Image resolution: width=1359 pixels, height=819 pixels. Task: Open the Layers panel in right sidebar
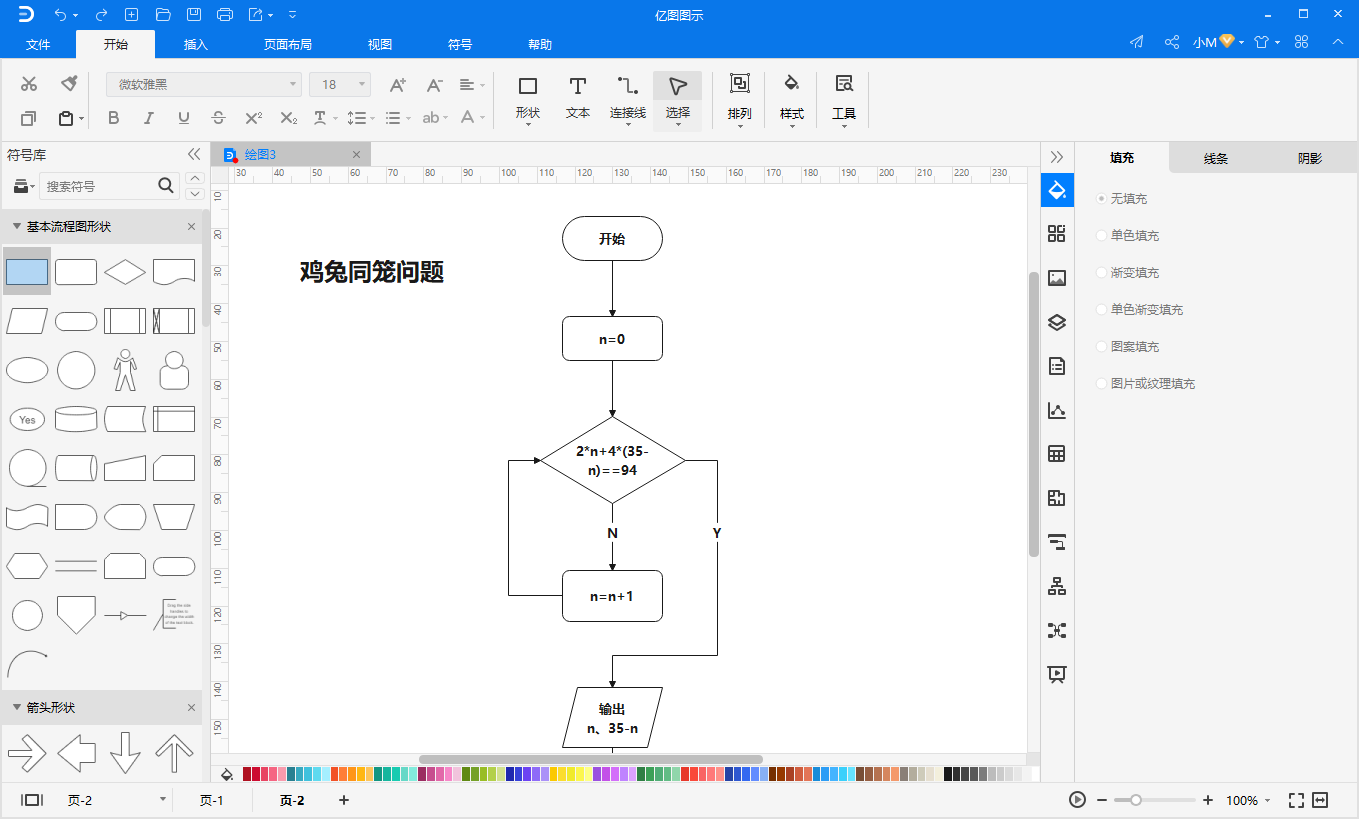pyautogui.click(x=1057, y=322)
